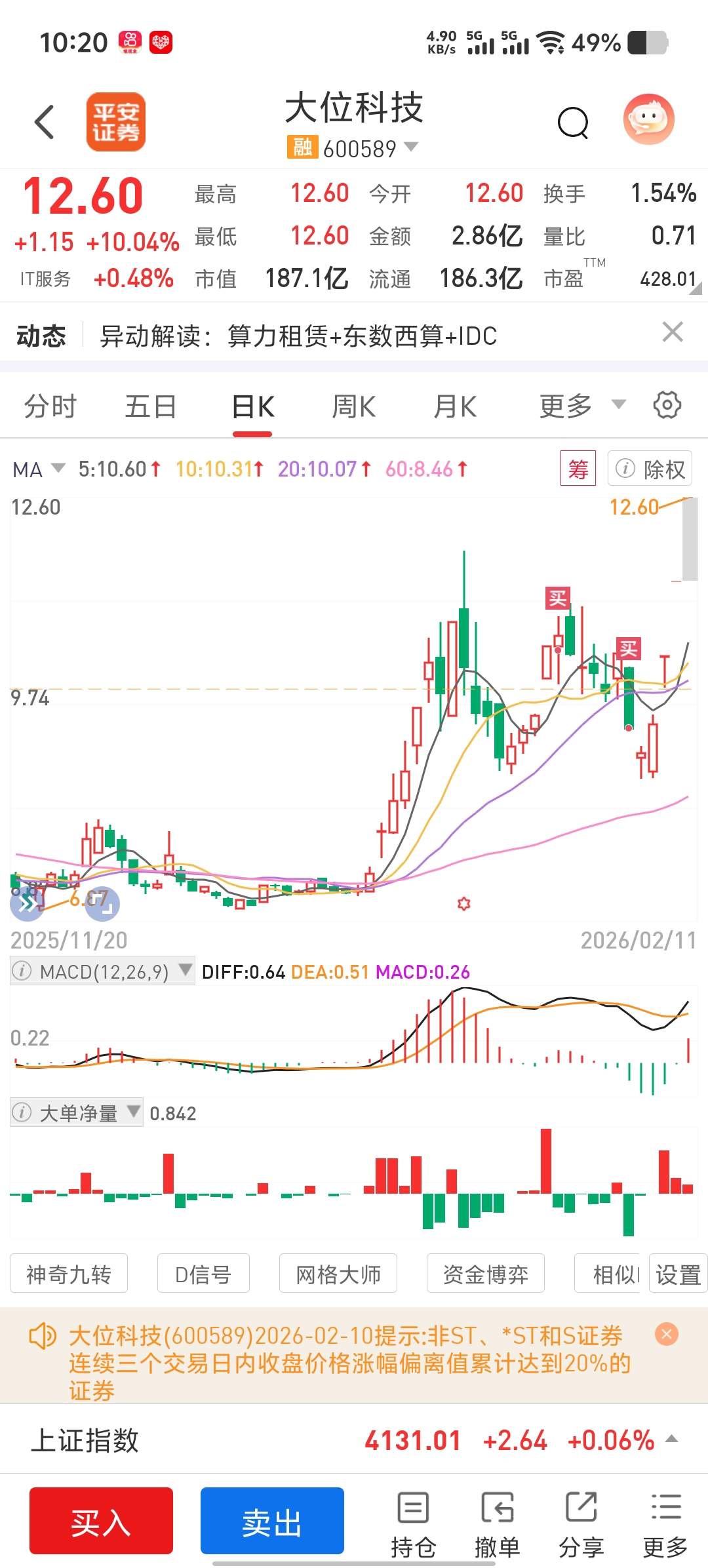Select D信号 indicator
708x1568 pixels.
tap(203, 1274)
